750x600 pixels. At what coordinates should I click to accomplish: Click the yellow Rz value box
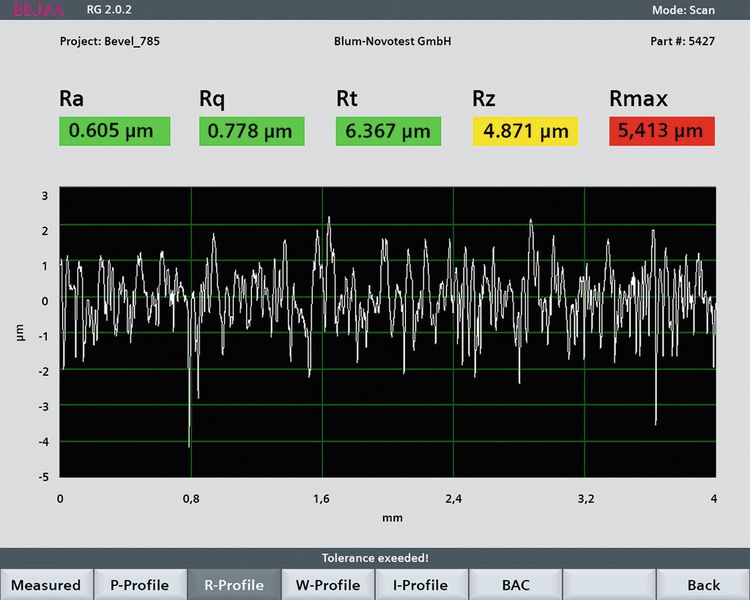(525, 131)
